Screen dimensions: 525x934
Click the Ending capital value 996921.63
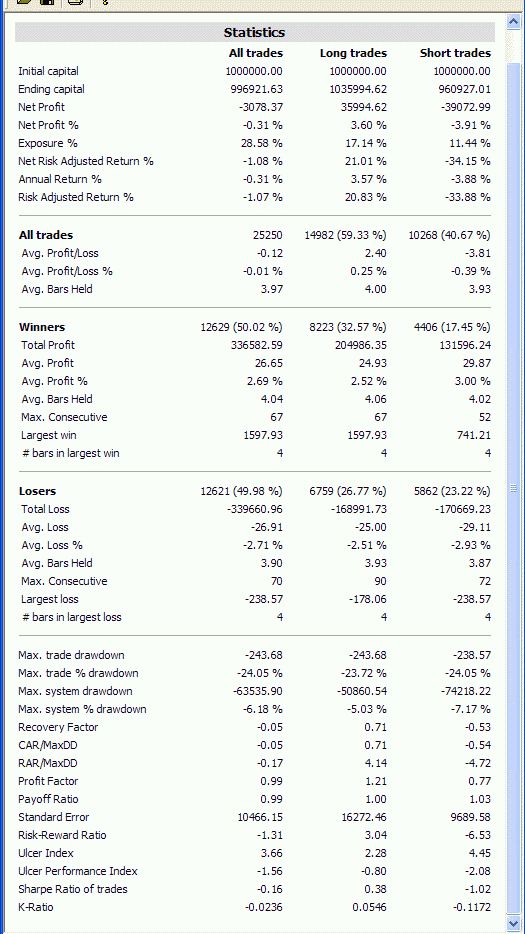point(256,89)
